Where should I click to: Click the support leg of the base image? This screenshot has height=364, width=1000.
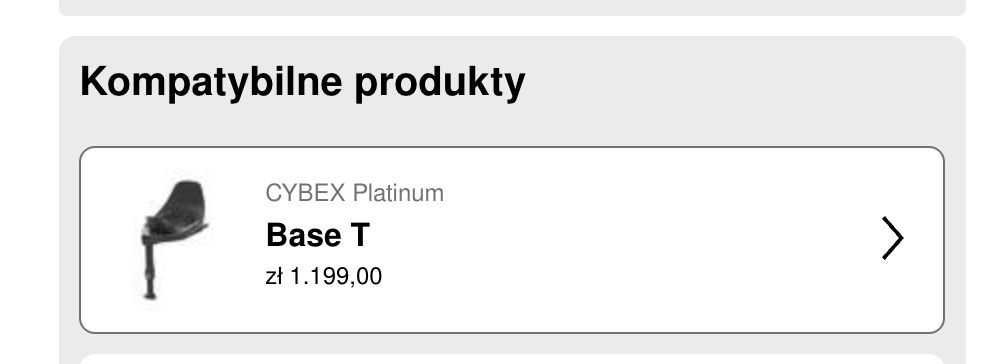click(x=149, y=271)
